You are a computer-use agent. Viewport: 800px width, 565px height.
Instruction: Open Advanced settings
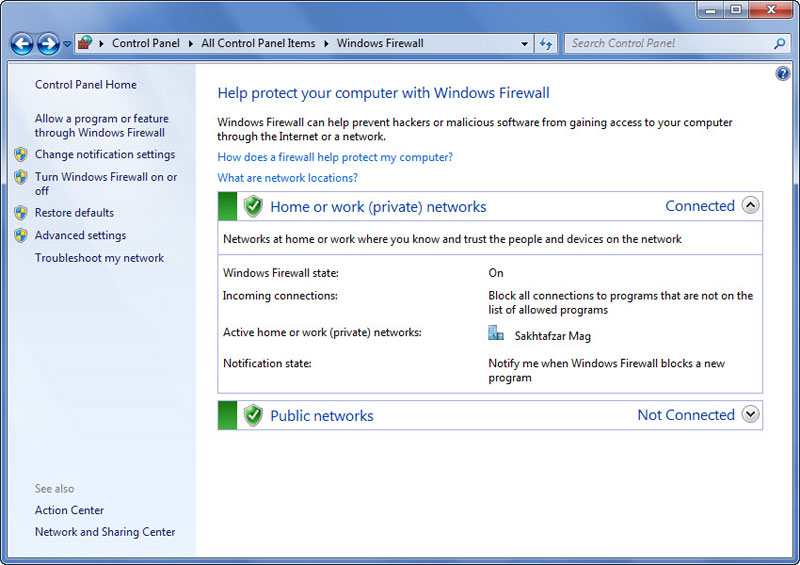coord(80,235)
